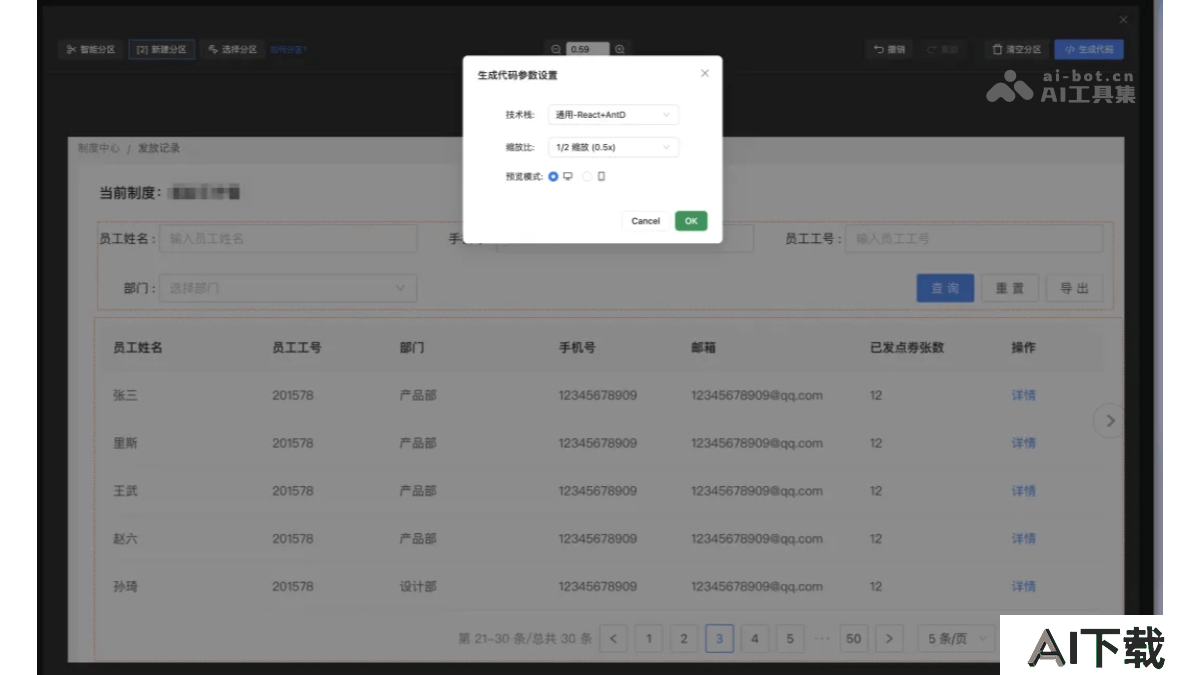This screenshot has height=675, width=1200.
Task: Click the 清空分区 trash button
Action: (x=1016, y=49)
